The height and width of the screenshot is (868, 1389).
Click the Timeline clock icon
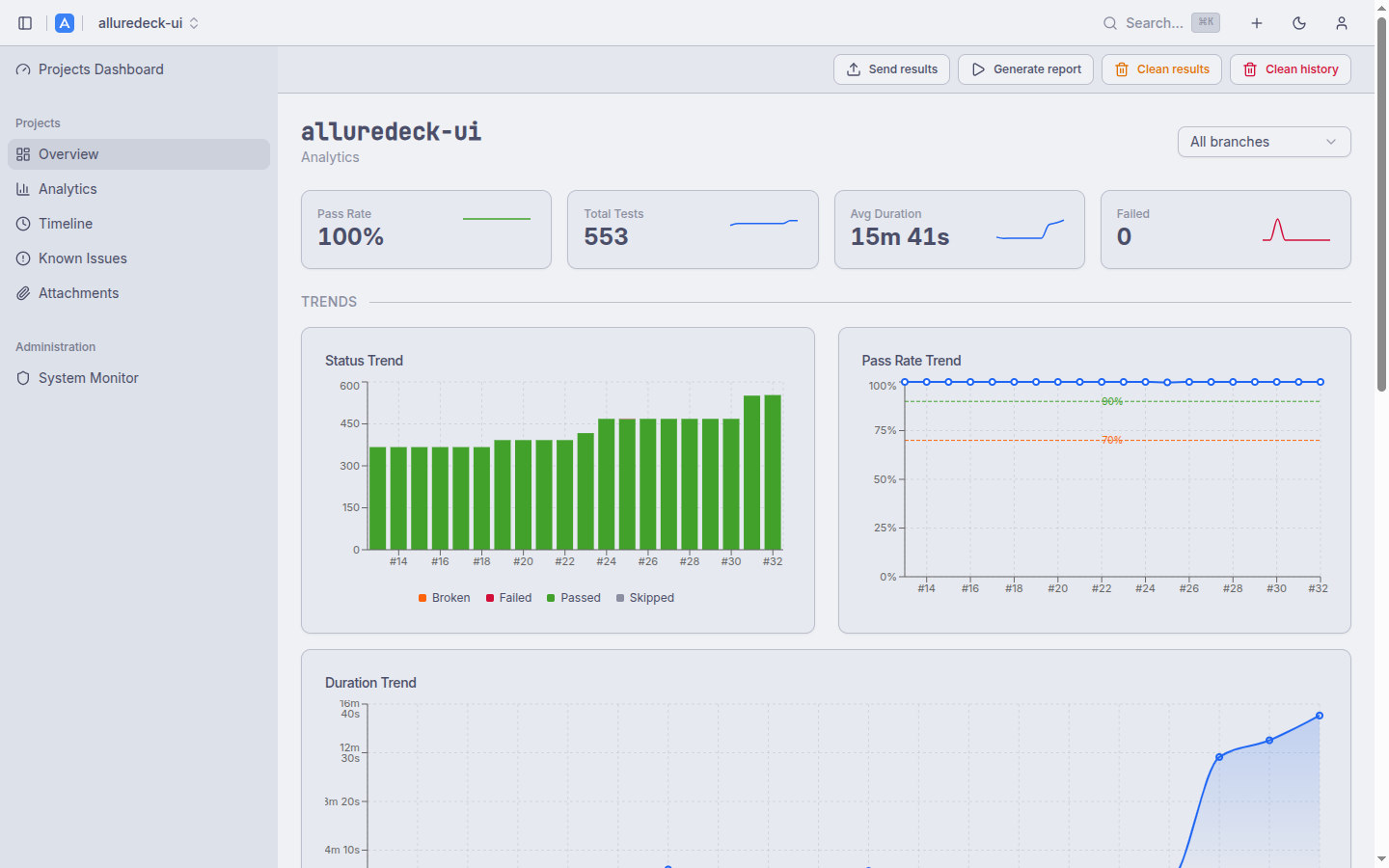(x=23, y=224)
